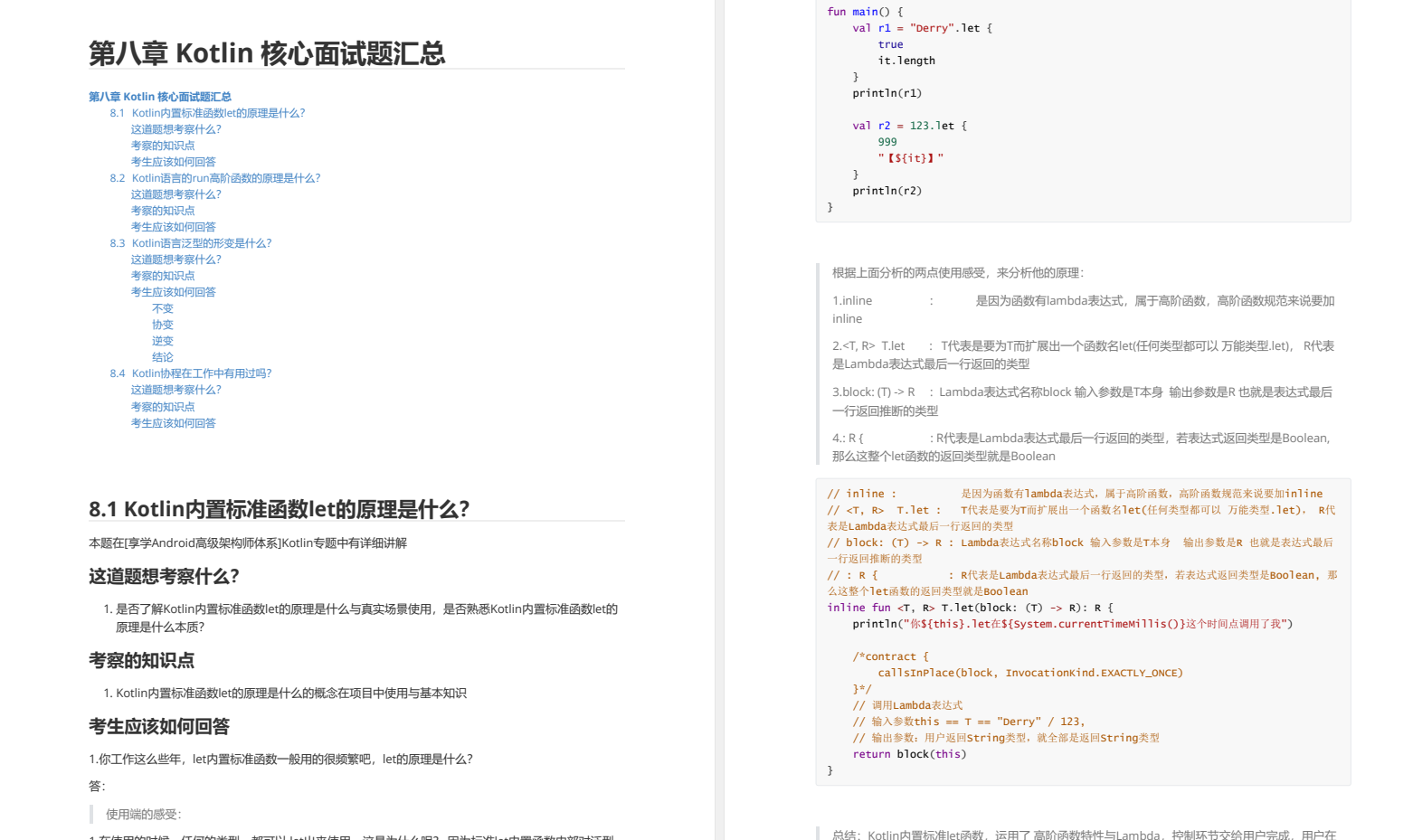Click code line inline fun <T, R> T.let(block: (T) -> R): R {
The height and width of the screenshot is (840, 1413).
(x=970, y=608)
